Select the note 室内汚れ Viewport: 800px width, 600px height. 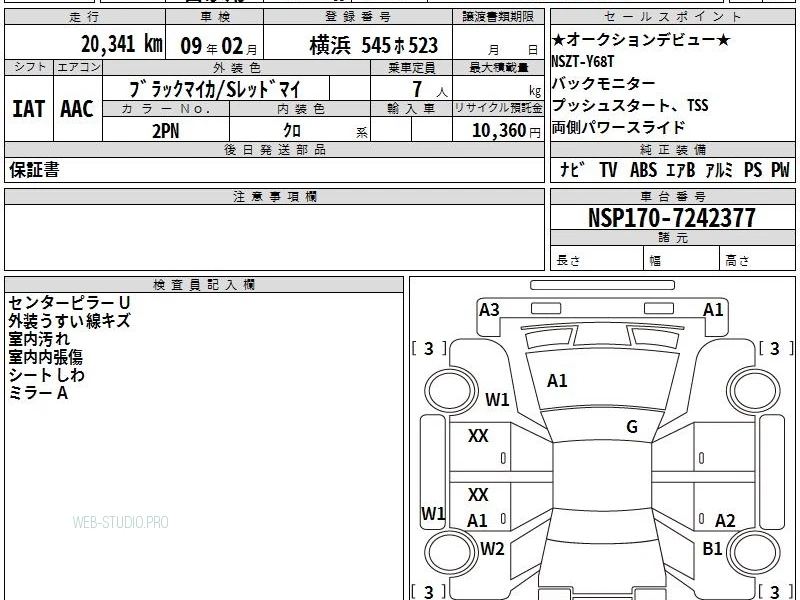point(39,339)
